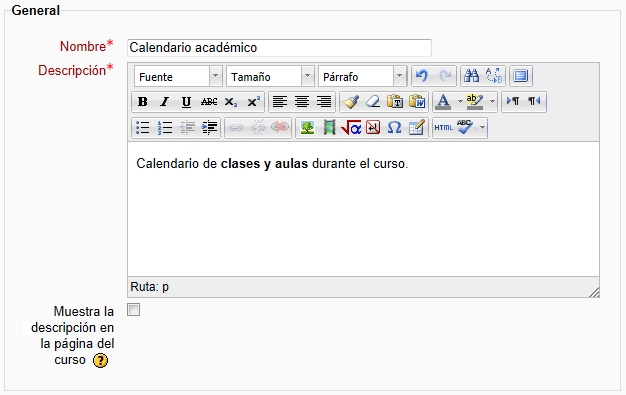This screenshot has width=626, height=395.
Task: Insert a table
Action: [416, 128]
